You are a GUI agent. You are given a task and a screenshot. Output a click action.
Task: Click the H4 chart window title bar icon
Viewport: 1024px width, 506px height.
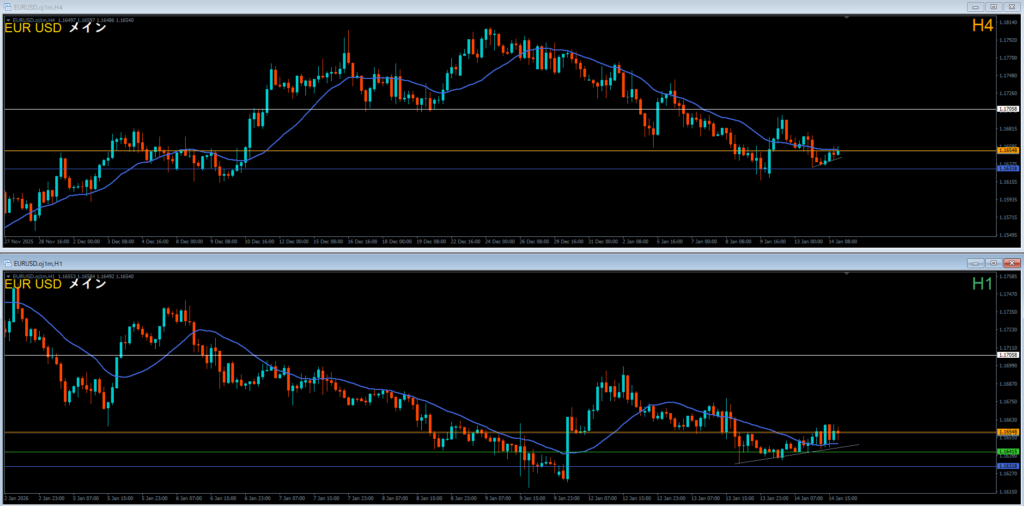[x=7, y=6]
